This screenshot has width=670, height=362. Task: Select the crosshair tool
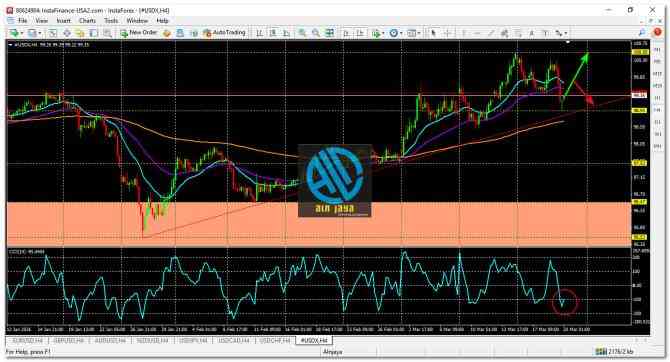447,33
